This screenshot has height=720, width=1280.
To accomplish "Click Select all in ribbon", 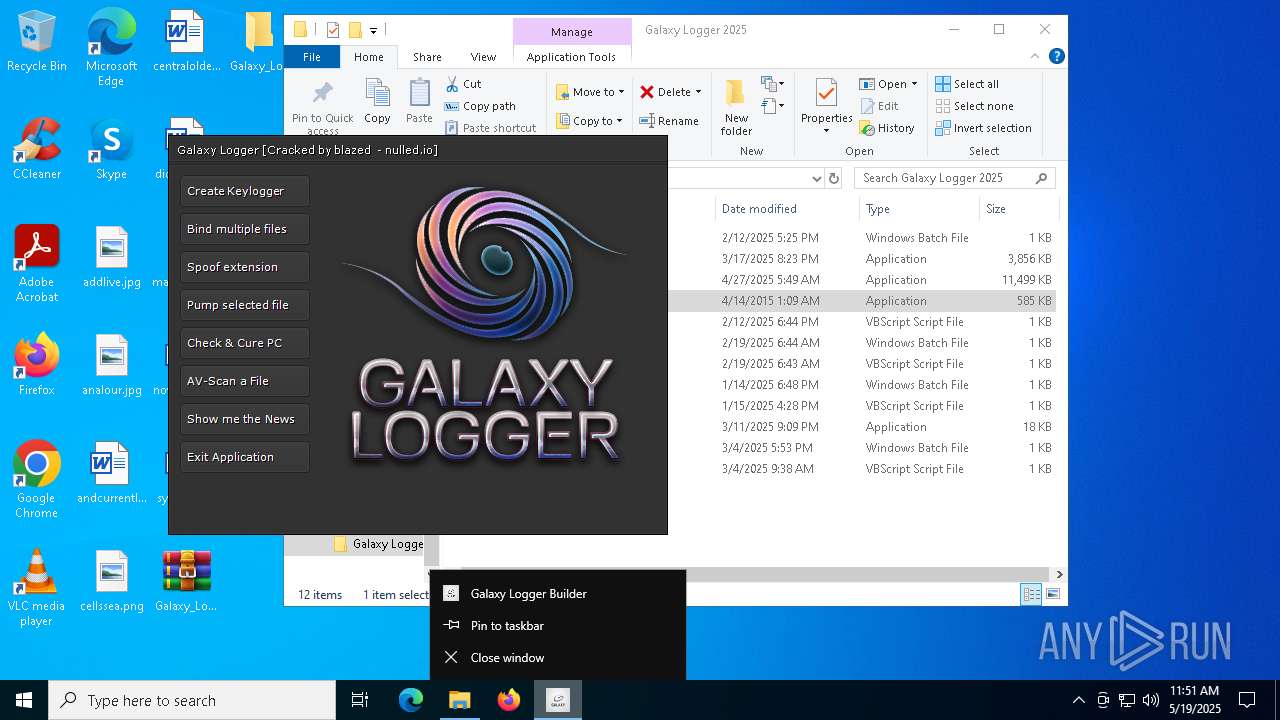I will [967, 84].
